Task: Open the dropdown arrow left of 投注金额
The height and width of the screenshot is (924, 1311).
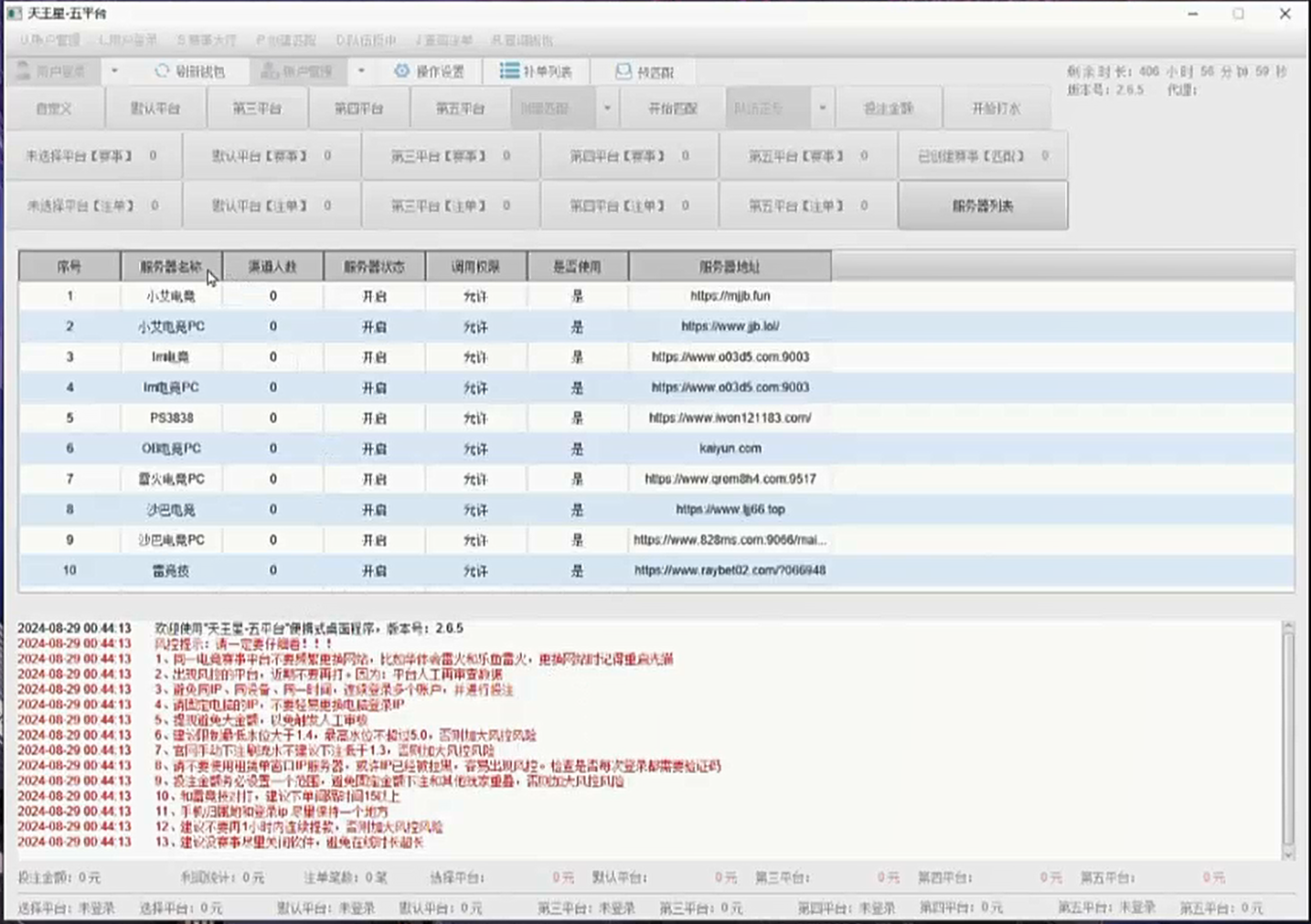Action: [822, 109]
